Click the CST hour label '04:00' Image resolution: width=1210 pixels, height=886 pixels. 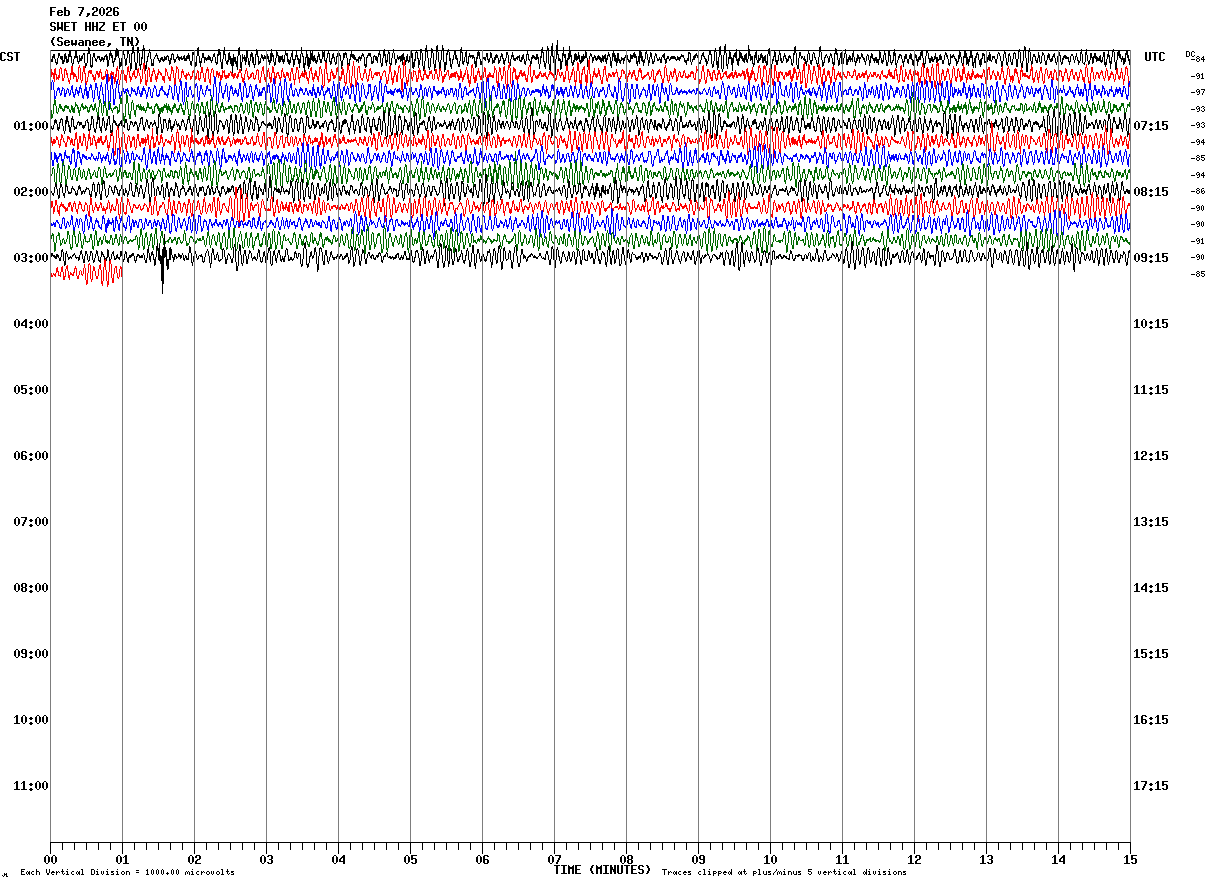click(x=31, y=324)
